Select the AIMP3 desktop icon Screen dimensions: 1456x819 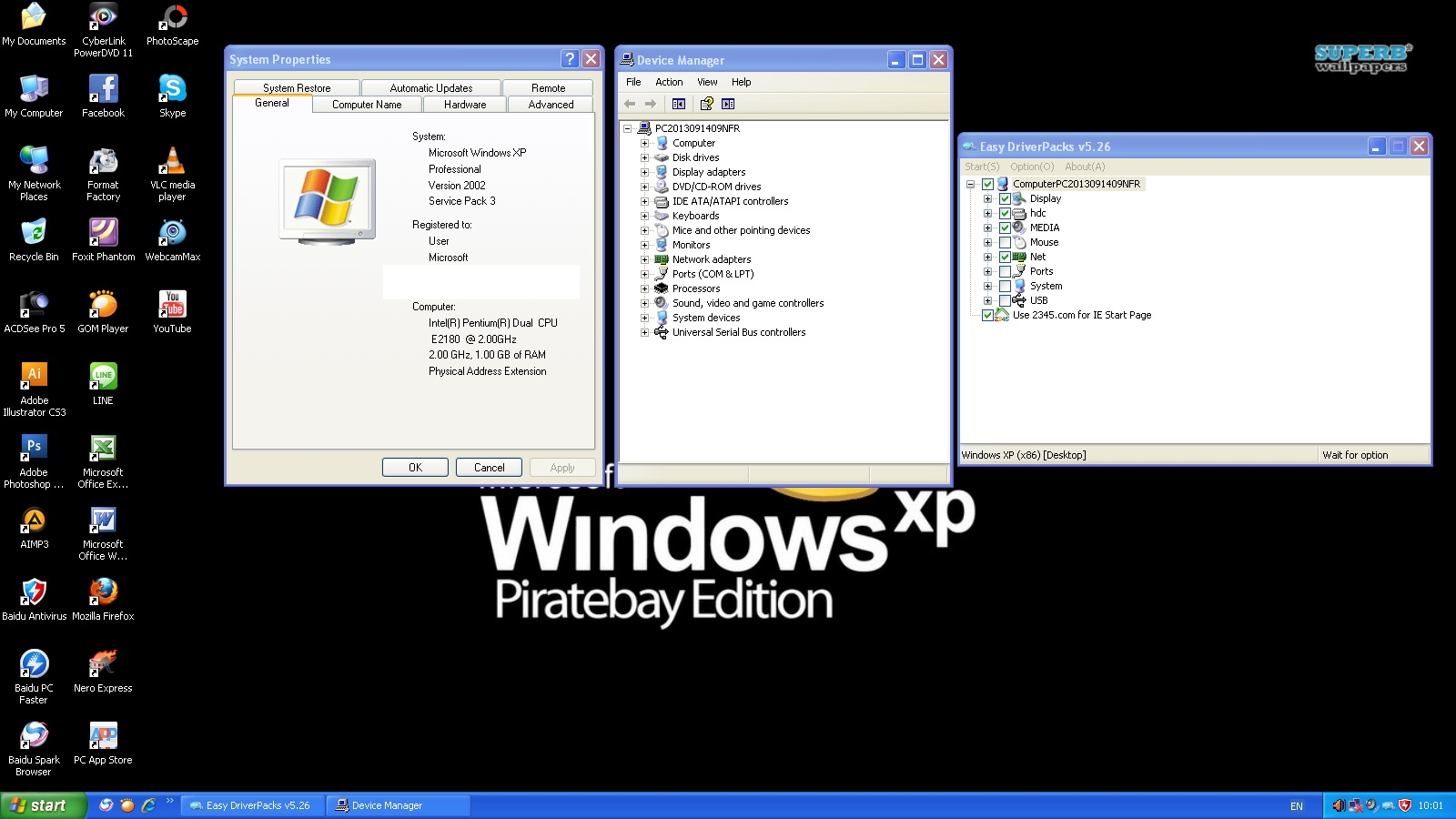click(34, 528)
